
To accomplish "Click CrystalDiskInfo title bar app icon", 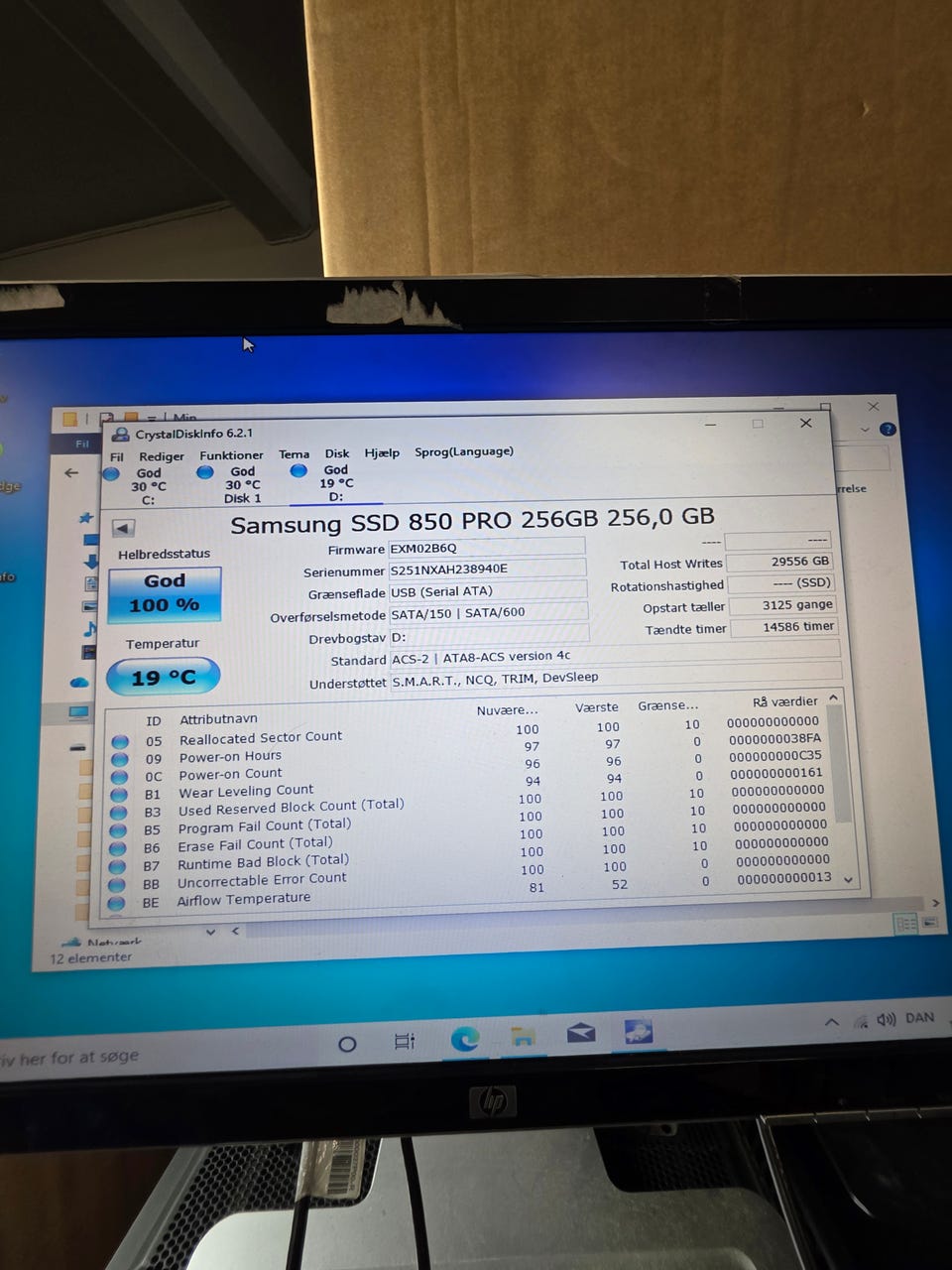I will [x=121, y=435].
